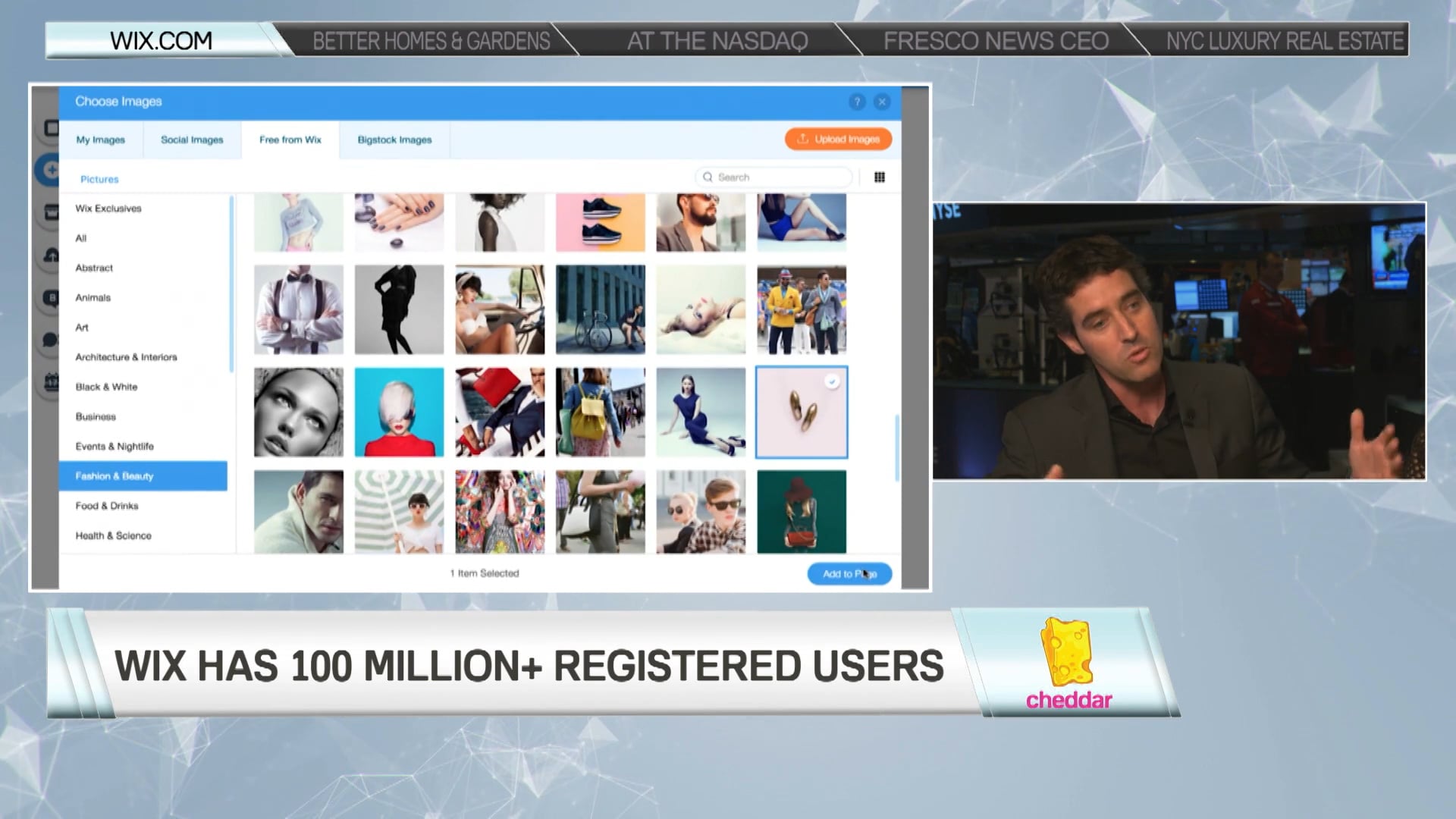
Task: Click the help question mark in dialog header
Action: tap(857, 101)
